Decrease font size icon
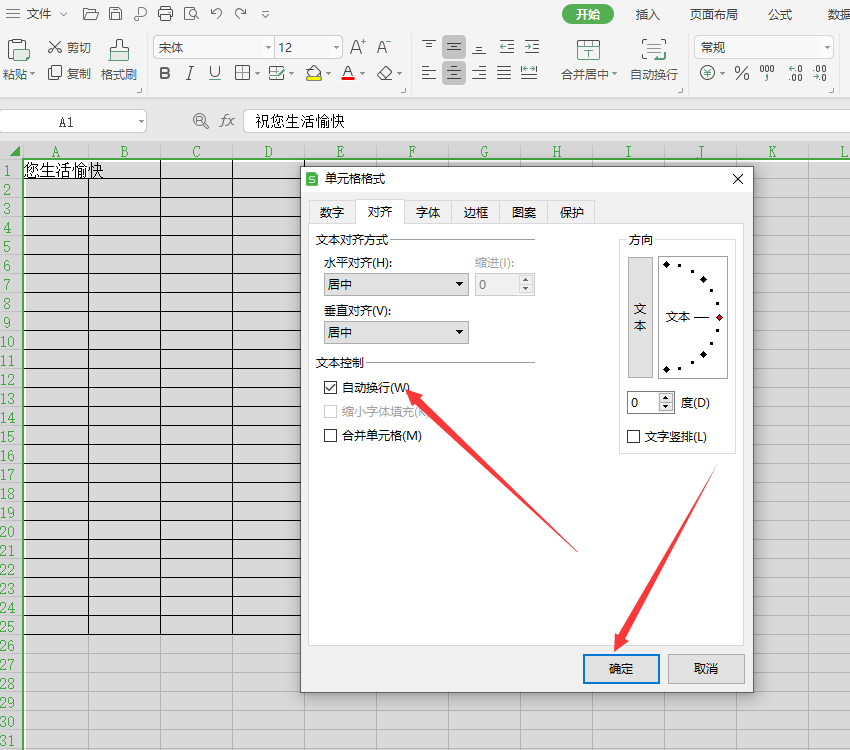 [383, 47]
